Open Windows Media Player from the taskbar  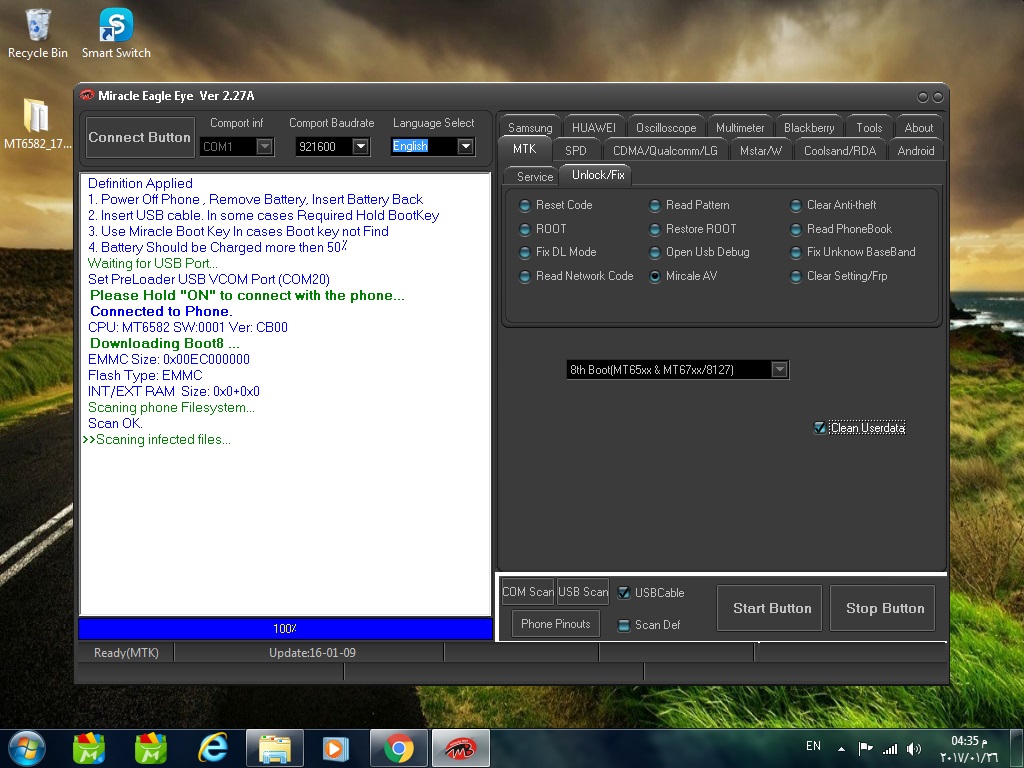point(336,748)
